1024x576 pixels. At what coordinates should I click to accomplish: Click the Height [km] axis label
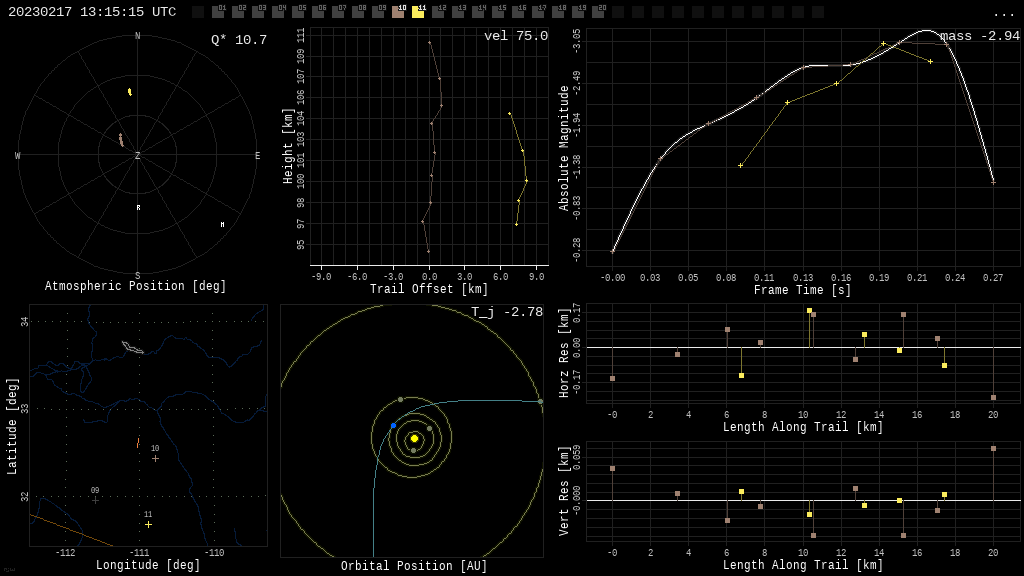(288, 146)
